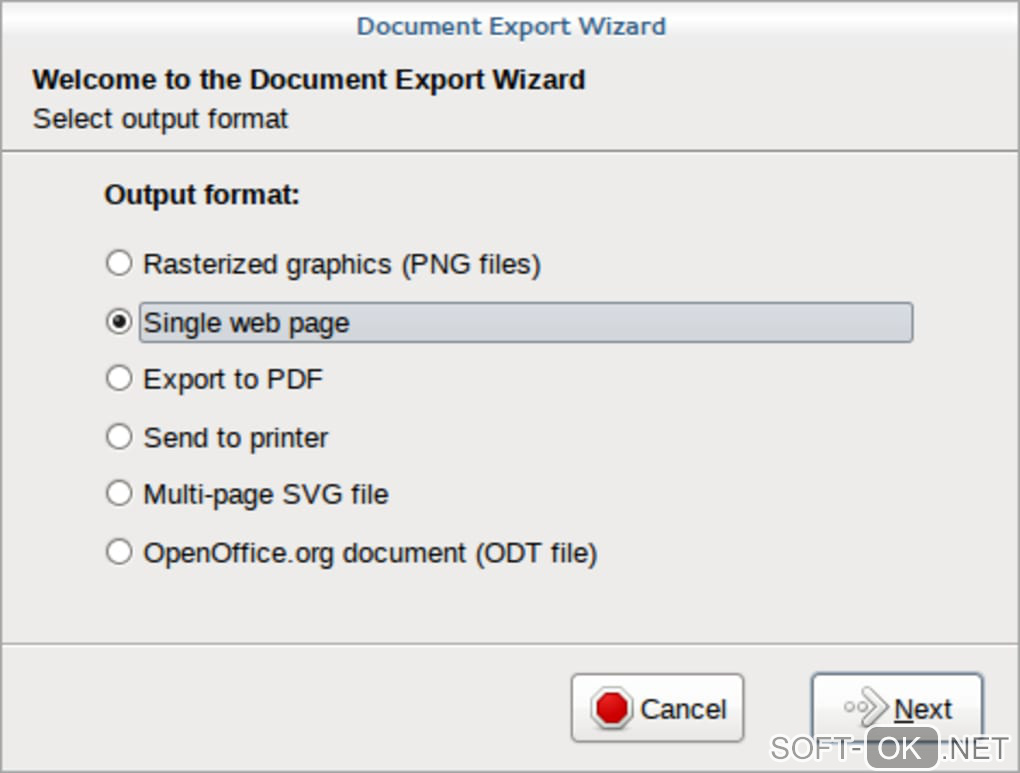Click the red stop icon on Cancel

(611, 708)
